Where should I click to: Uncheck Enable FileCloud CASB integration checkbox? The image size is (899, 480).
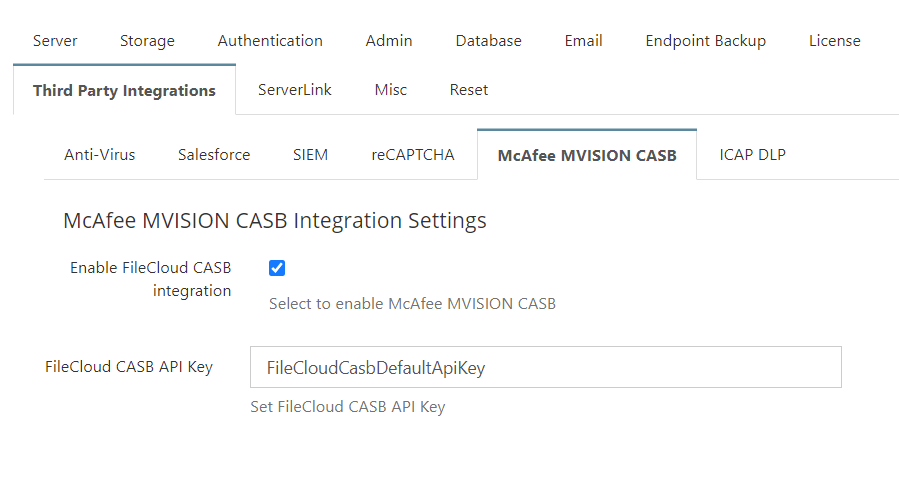point(277,268)
